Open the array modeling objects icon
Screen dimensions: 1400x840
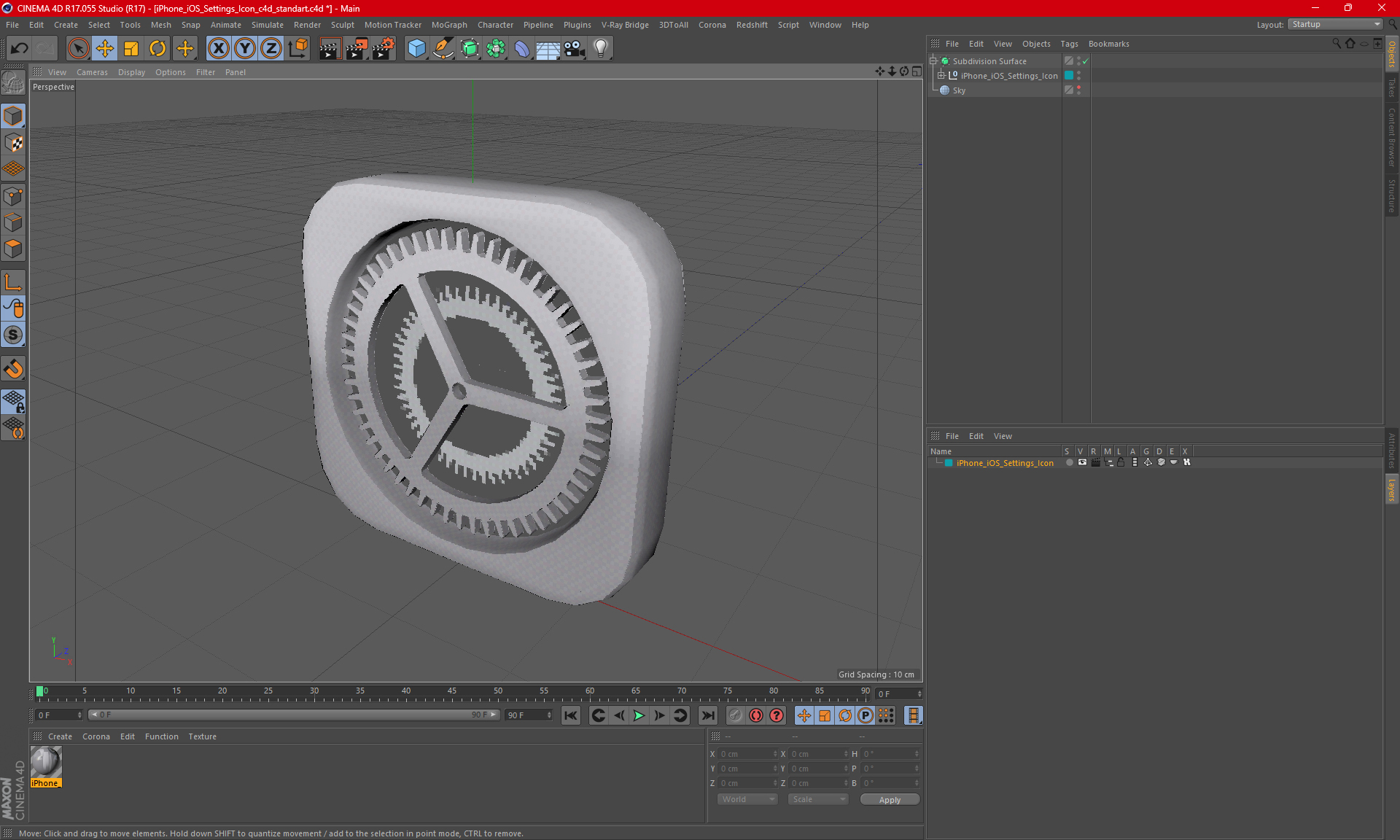click(x=496, y=48)
